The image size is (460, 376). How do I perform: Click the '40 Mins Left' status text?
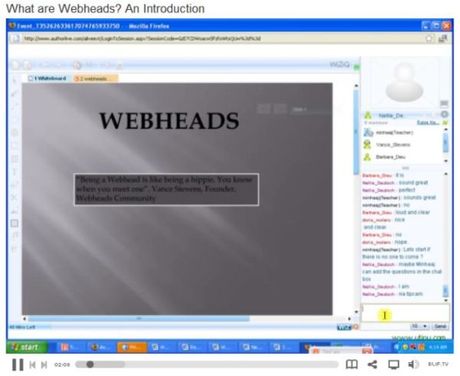click(23, 327)
